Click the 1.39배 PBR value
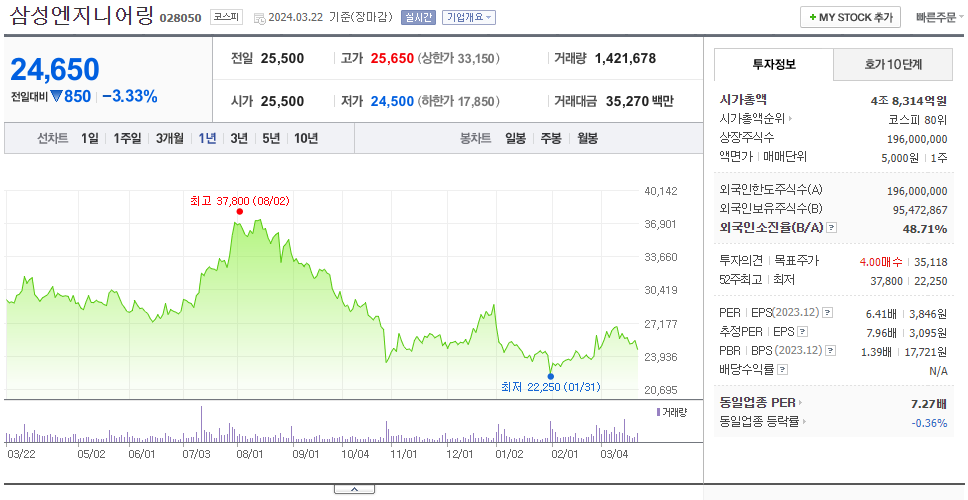 (876, 352)
